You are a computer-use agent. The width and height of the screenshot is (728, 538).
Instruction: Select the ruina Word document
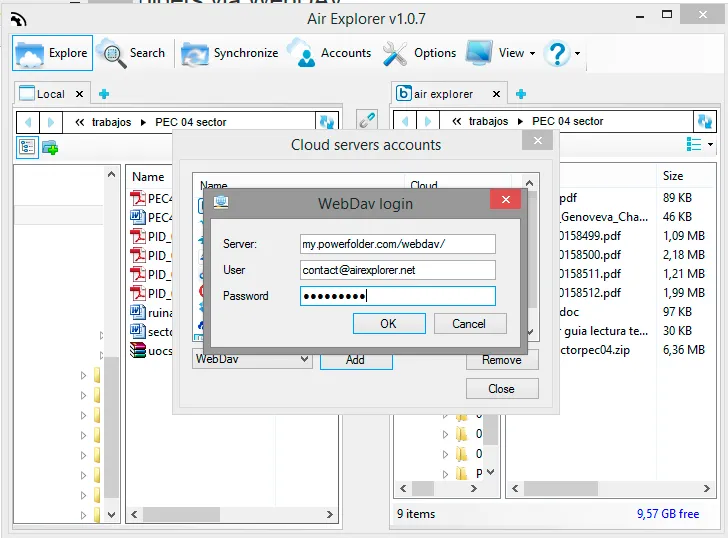151,312
